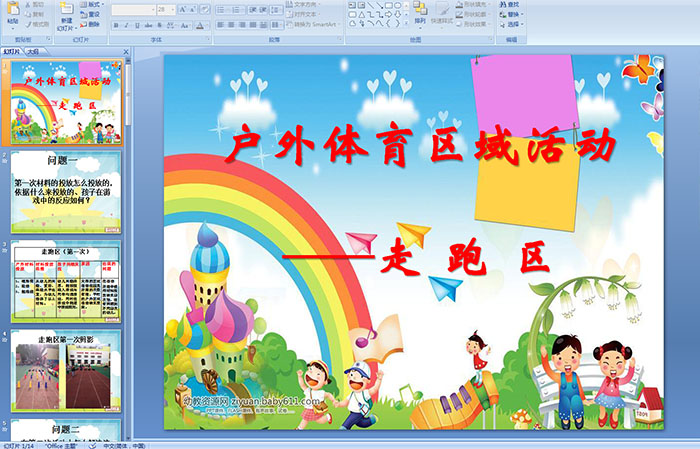Select the oval shape in shapes gallery

tap(397, 5)
